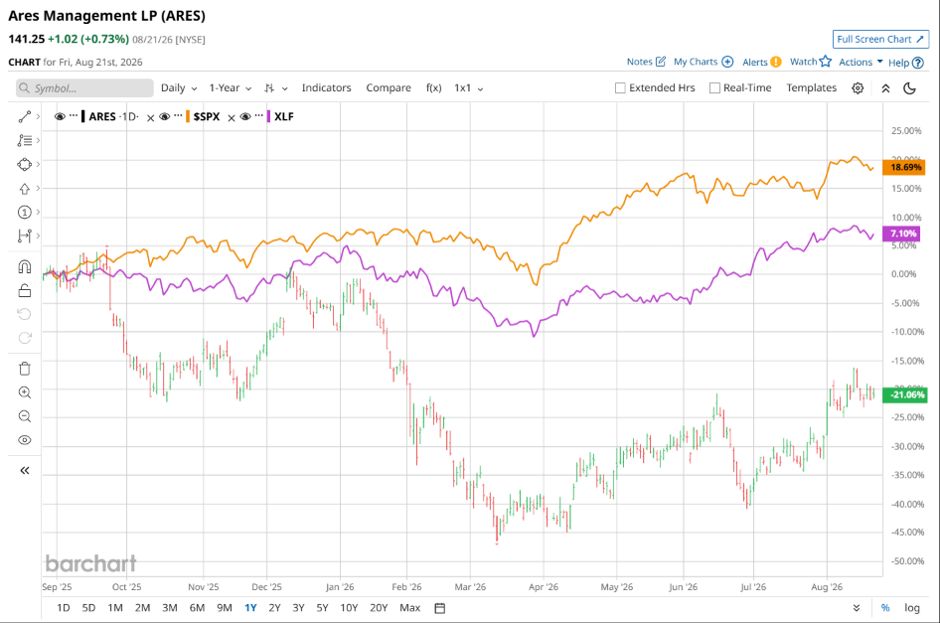The image size is (940, 623).
Task: Open the 1x1 grid layout dropdown
Action: (x=468, y=88)
